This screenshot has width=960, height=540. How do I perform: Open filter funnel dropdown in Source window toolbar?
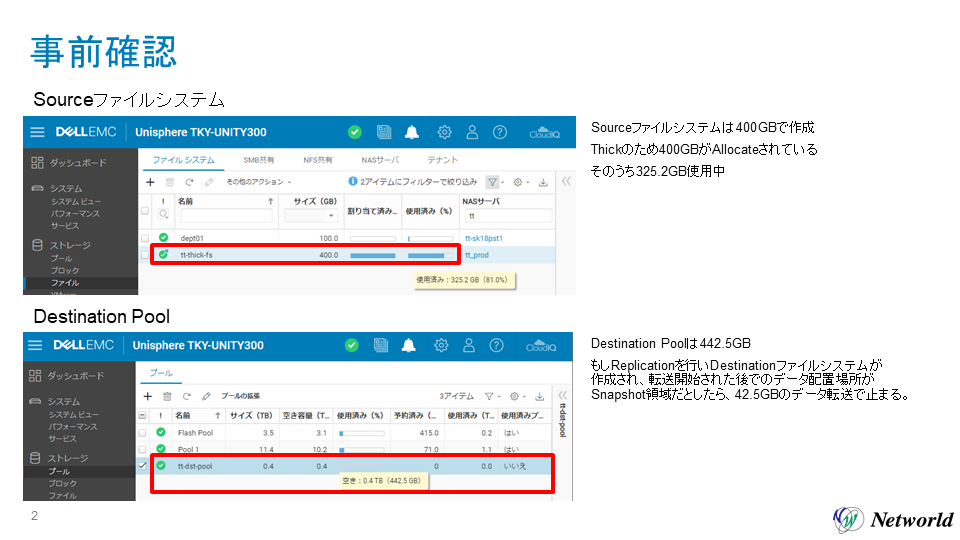click(494, 182)
